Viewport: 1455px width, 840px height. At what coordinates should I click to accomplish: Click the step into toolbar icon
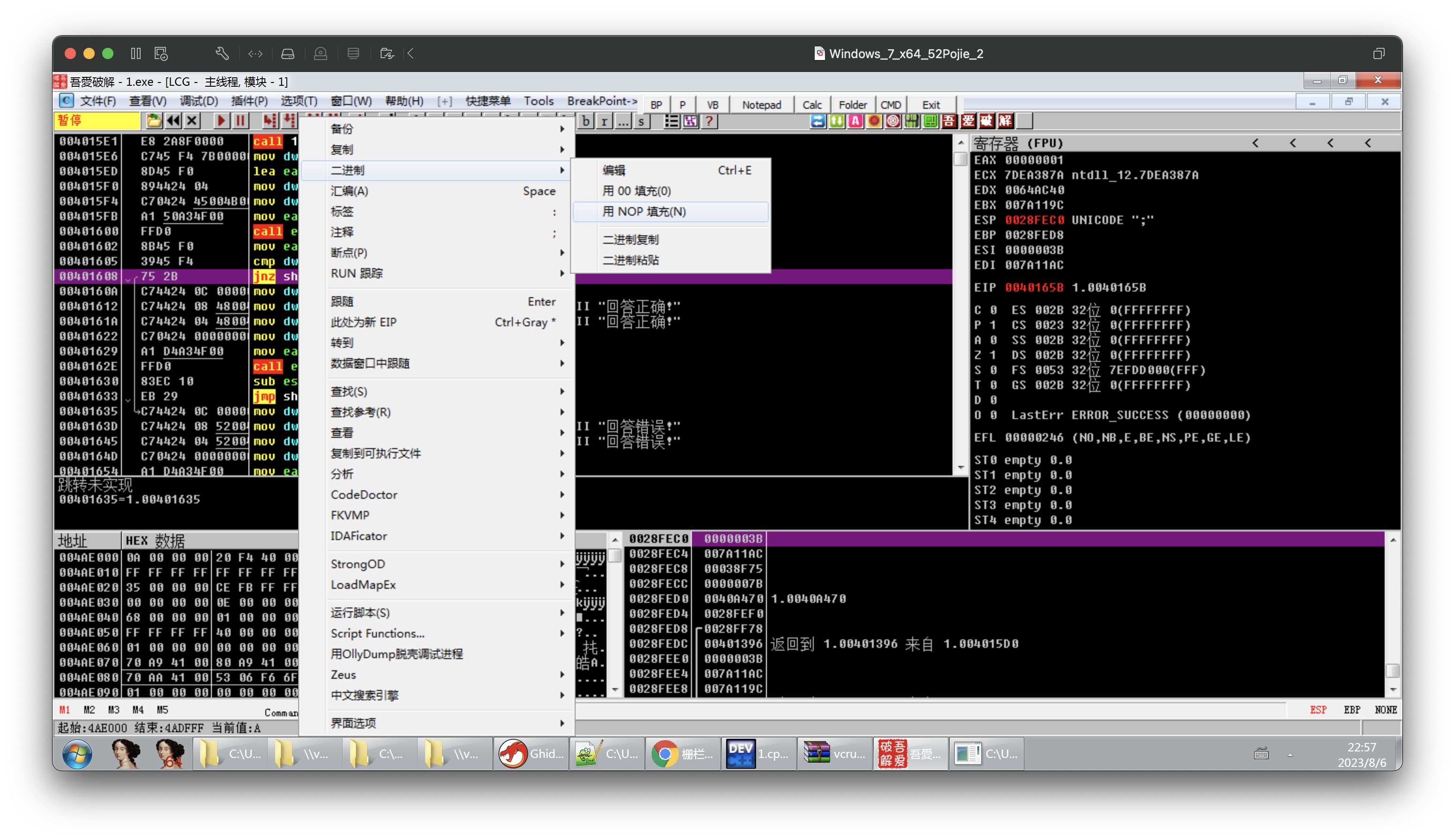[x=270, y=121]
